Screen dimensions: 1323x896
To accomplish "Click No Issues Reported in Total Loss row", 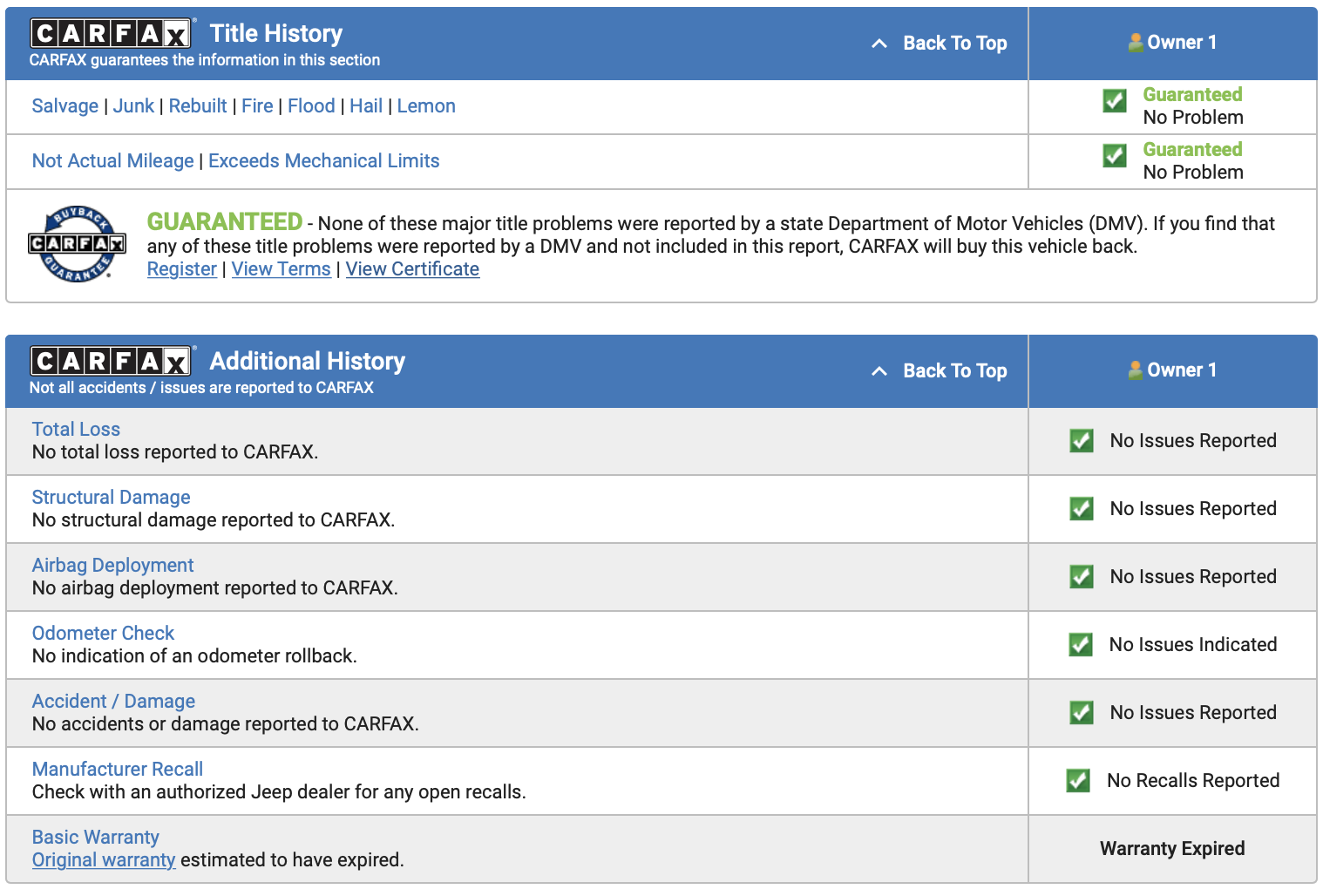I will tap(1193, 441).
